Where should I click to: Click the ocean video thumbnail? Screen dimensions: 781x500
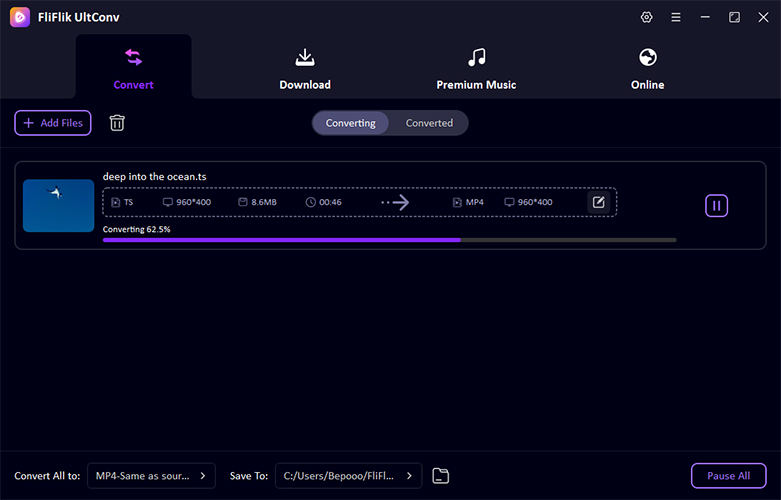(x=58, y=206)
